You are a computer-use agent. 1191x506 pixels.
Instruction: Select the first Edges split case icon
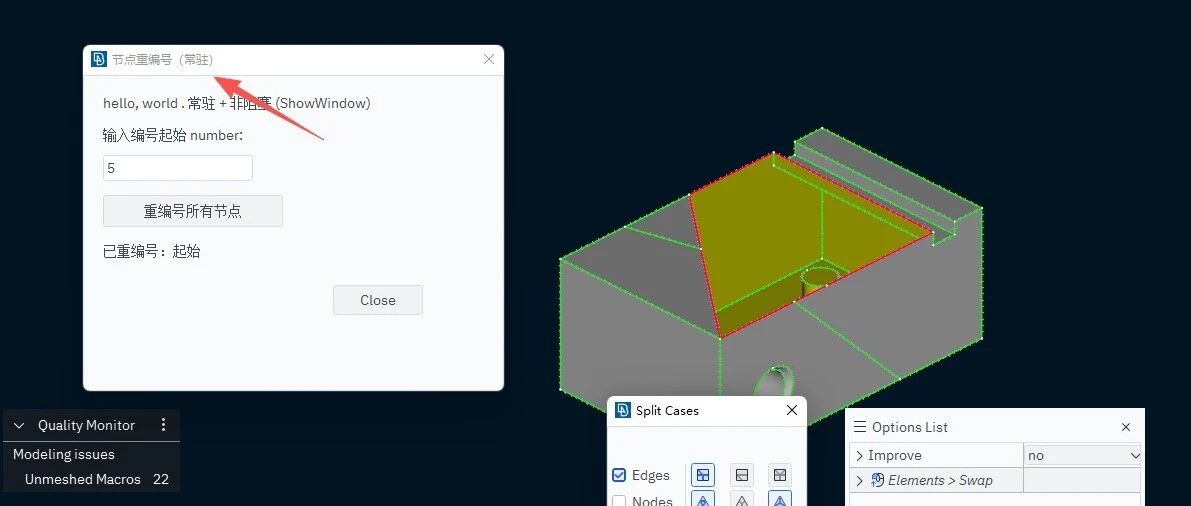coord(703,476)
